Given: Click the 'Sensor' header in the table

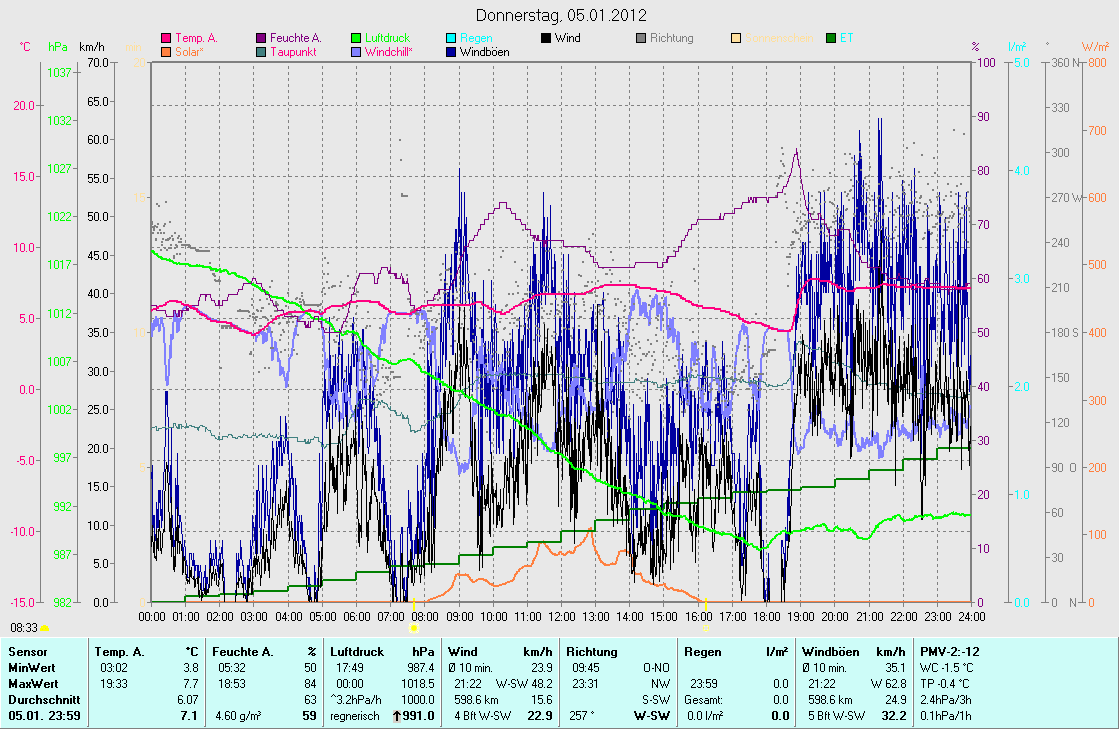Looking at the screenshot, I should [28, 652].
